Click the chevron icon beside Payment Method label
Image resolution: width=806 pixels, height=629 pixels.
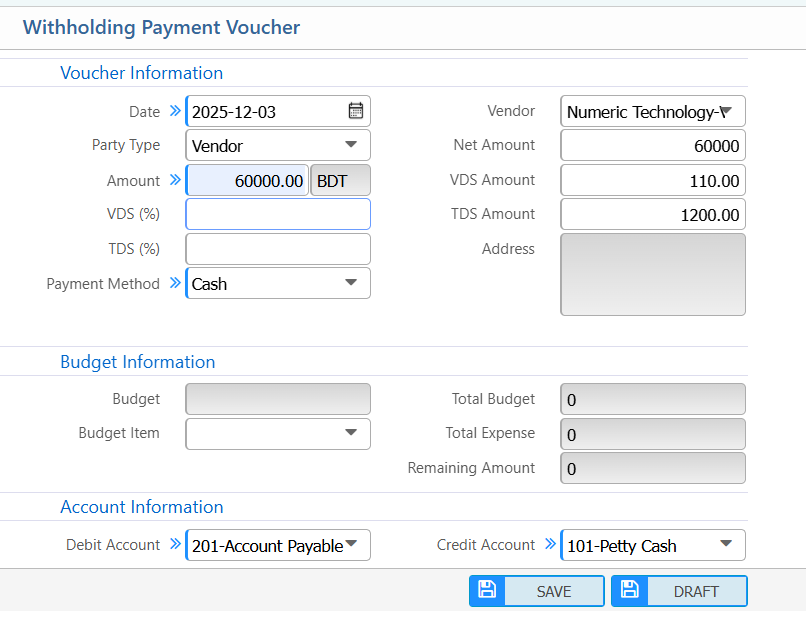pos(176,283)
